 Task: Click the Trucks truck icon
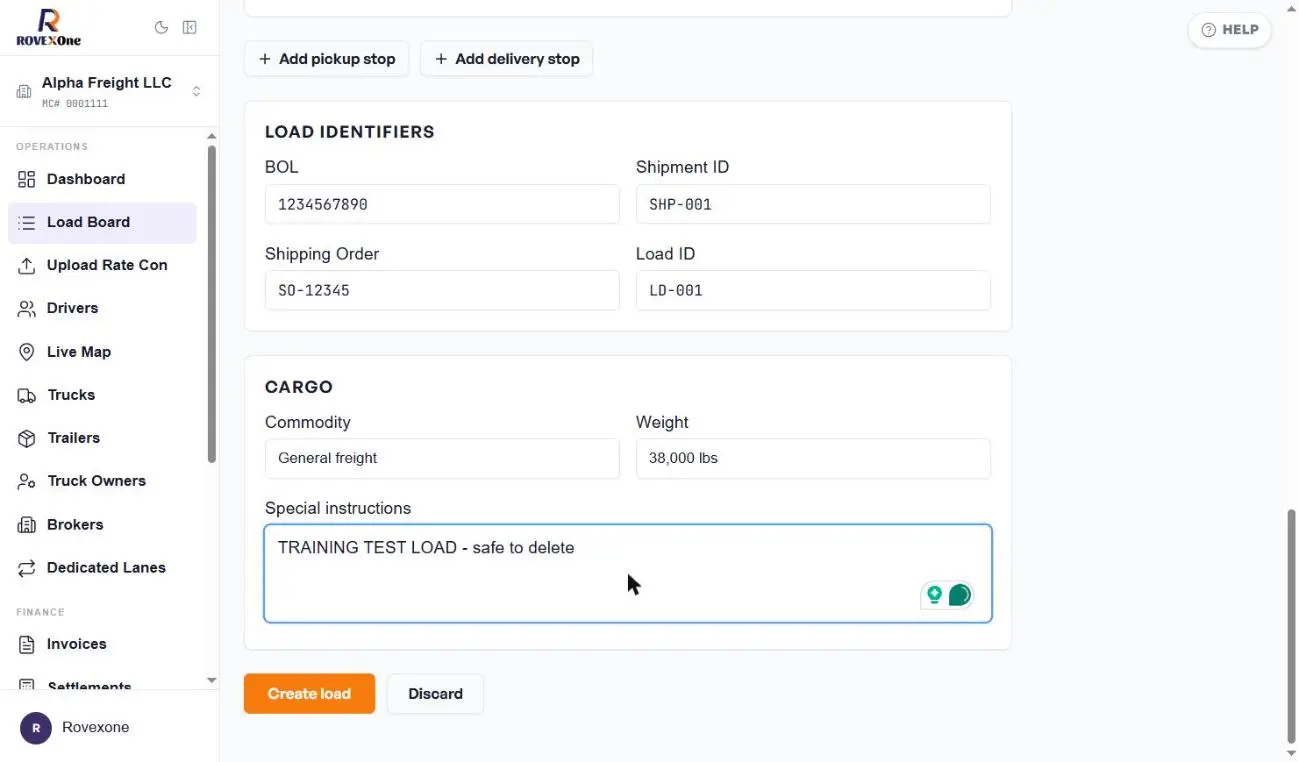pyautogui.click(x=27, y=395)
